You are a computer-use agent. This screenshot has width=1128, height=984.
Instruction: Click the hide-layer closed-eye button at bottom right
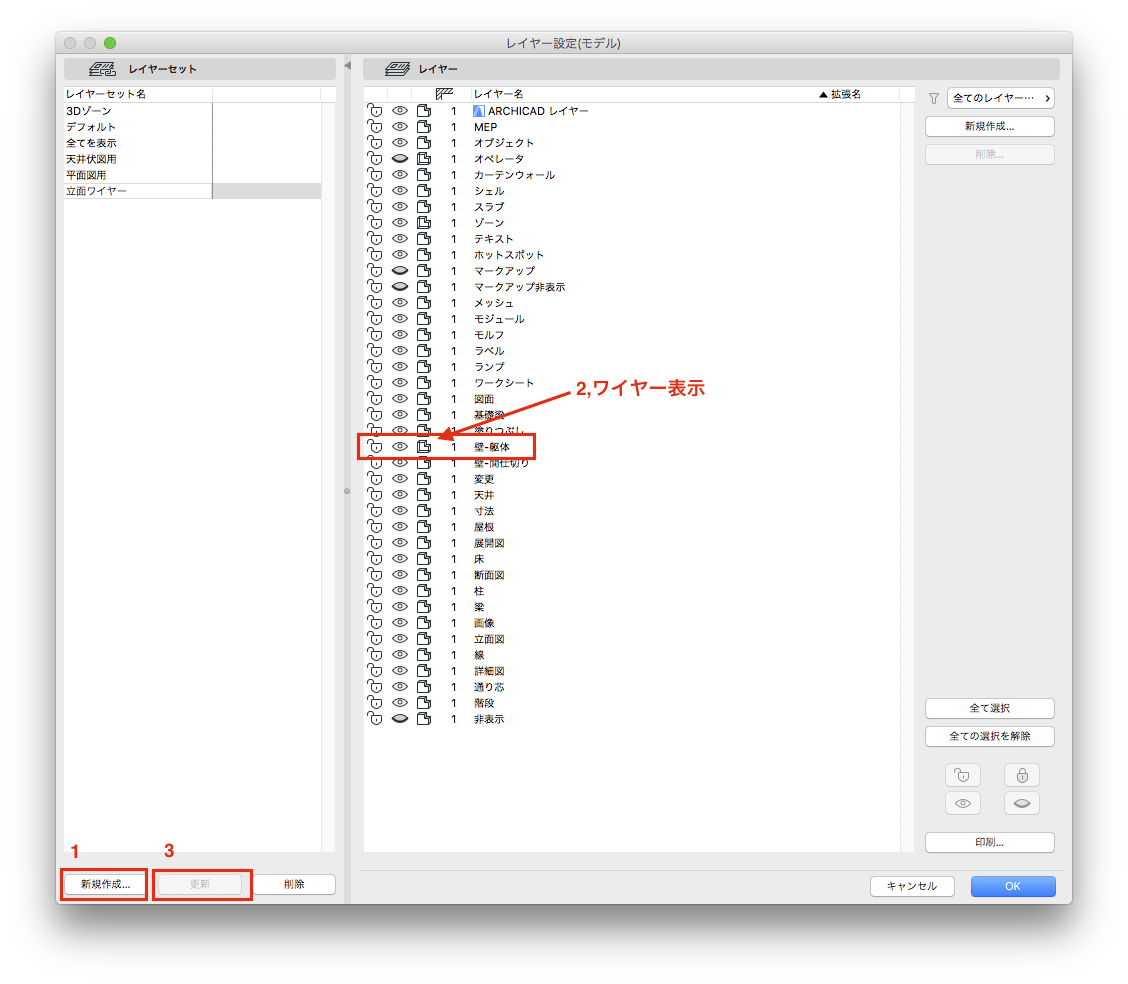click(x=1022, y=803)
